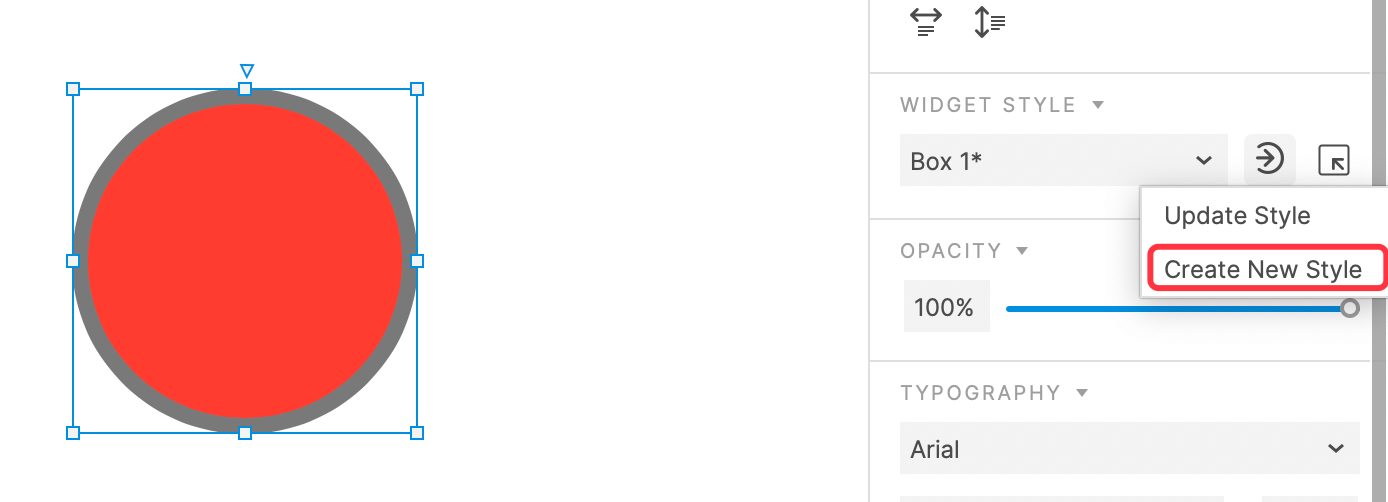
Task: Select Create New Style menu item
Action: tap(1263, 269)
